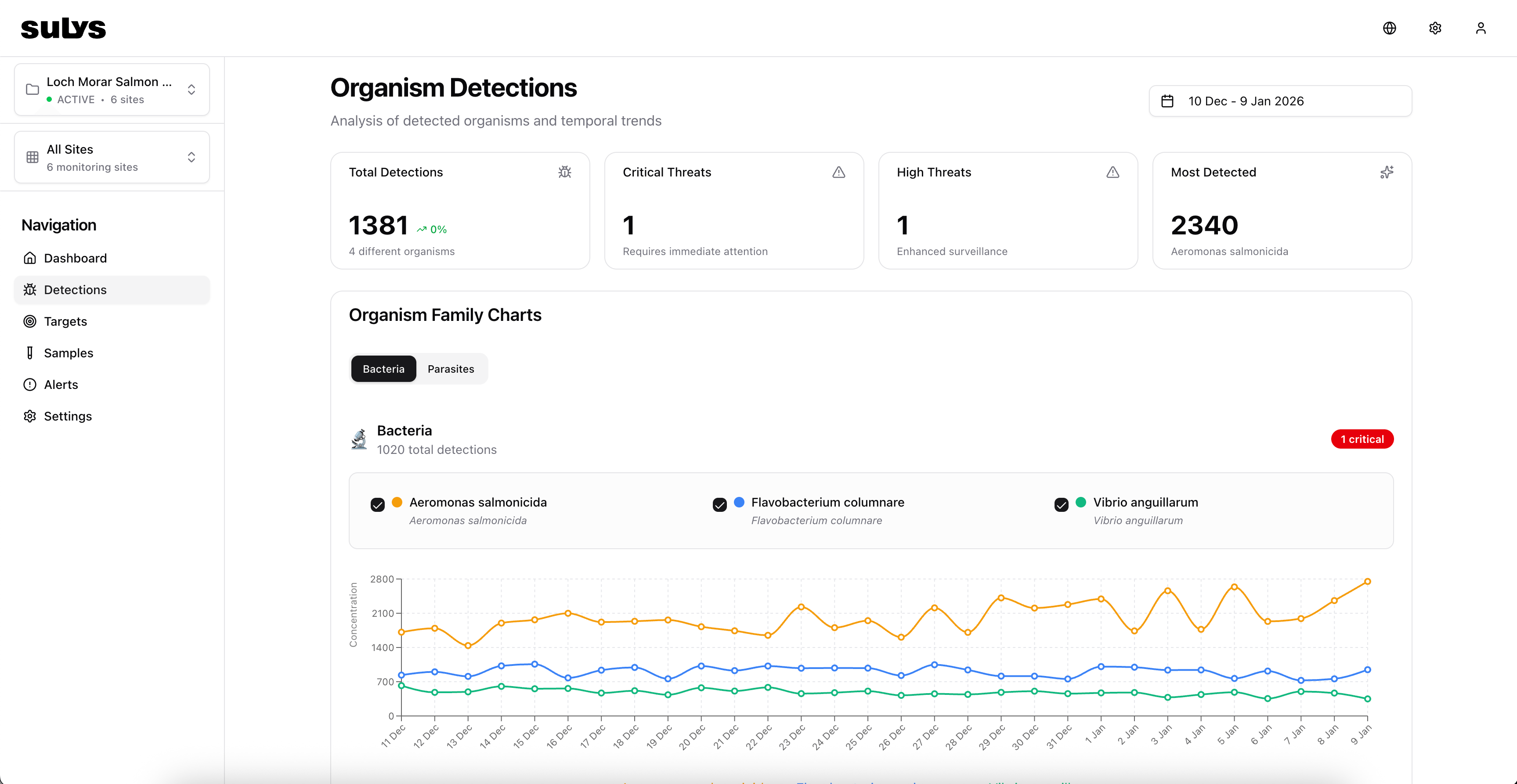Go to Targets in navigation

click(x=65, y=321)
